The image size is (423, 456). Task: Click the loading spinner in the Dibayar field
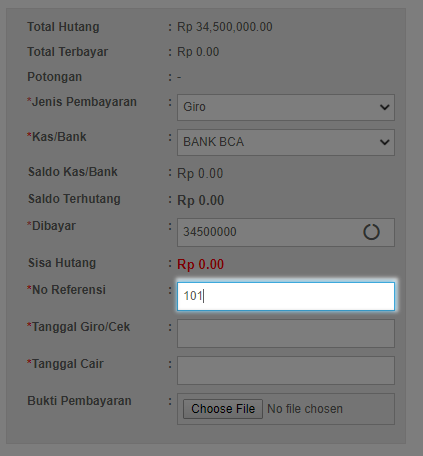[x=371, y=232]
